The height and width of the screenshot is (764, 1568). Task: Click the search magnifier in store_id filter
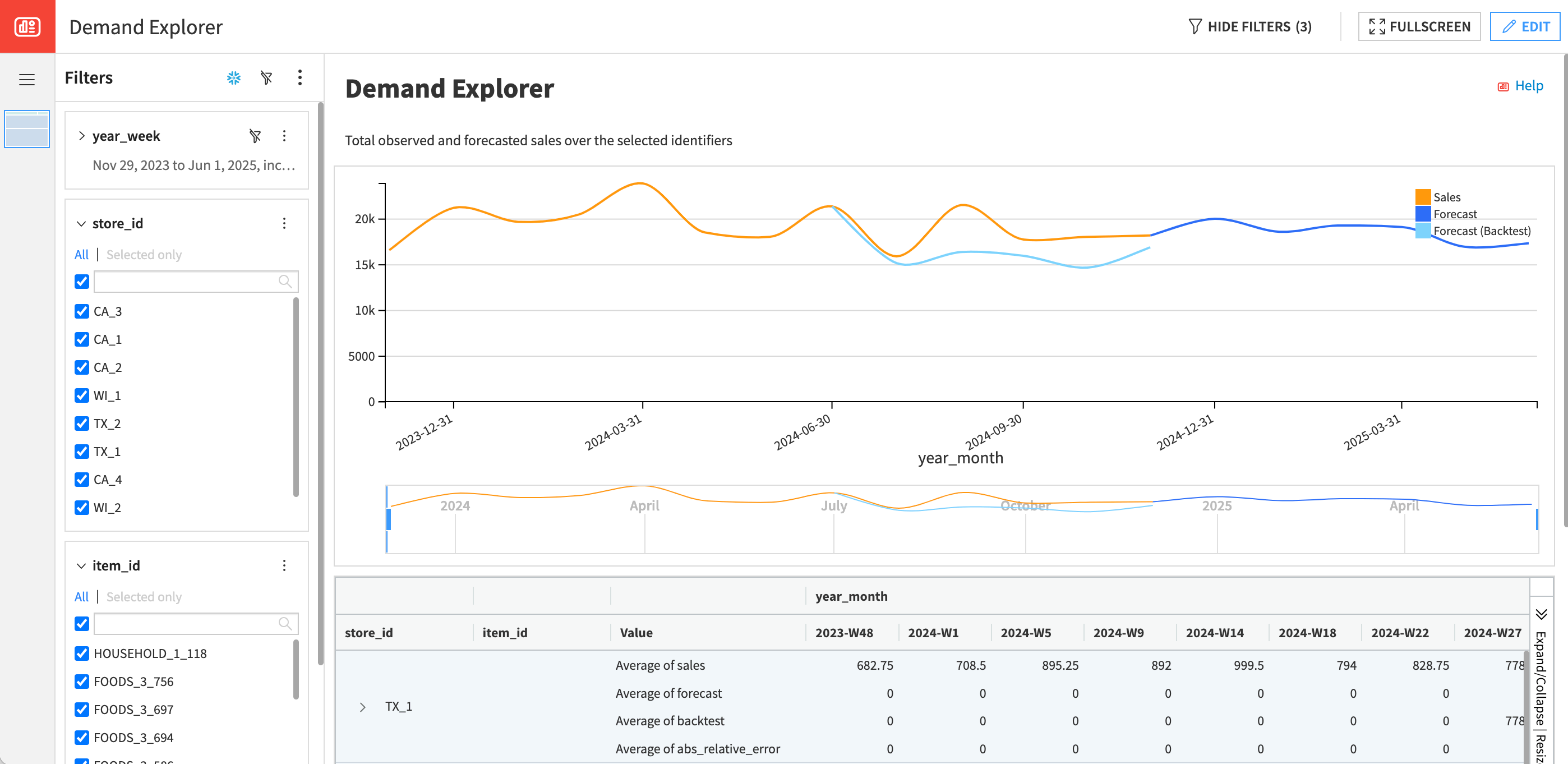point(285,281)
